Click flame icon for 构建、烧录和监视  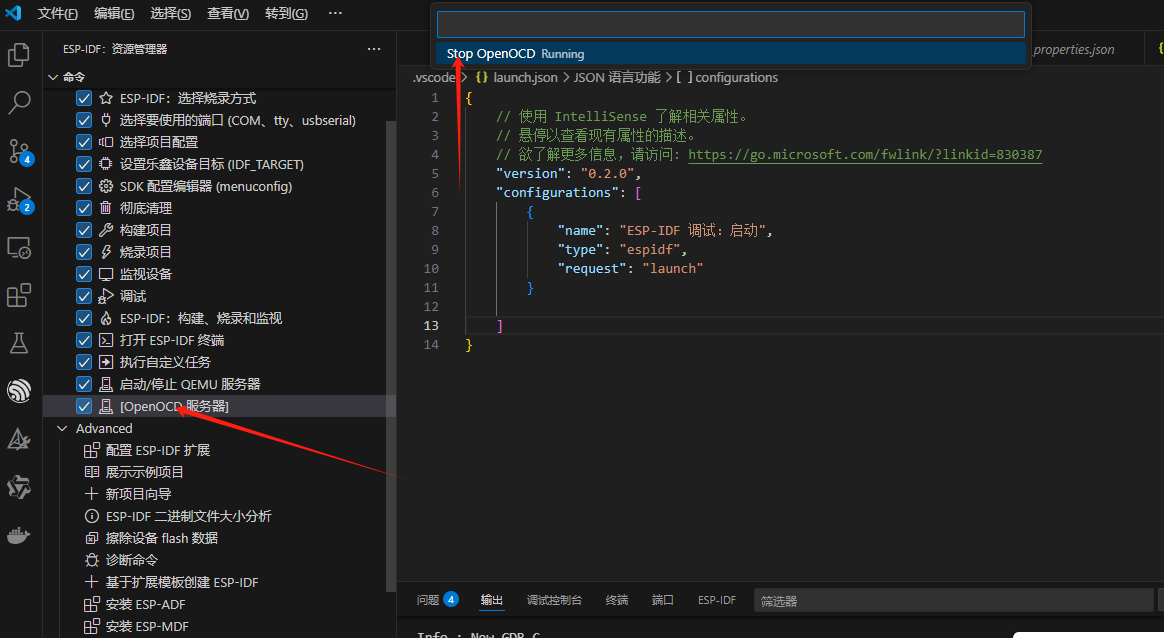pos(106,318)
